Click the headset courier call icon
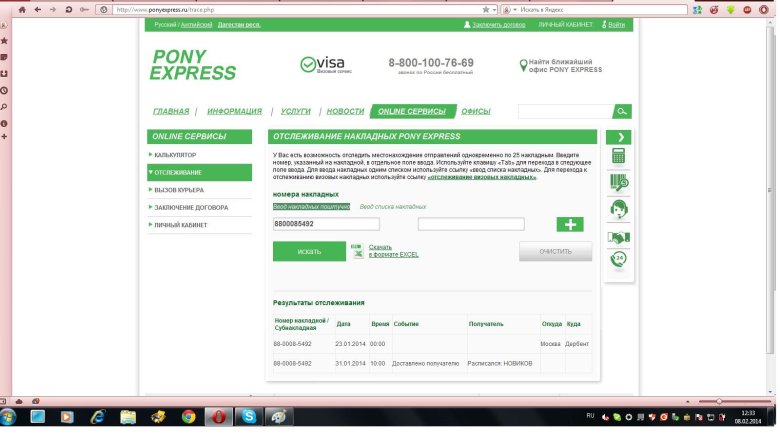Viewport: 780px width, 438px height. pos(619,209)
